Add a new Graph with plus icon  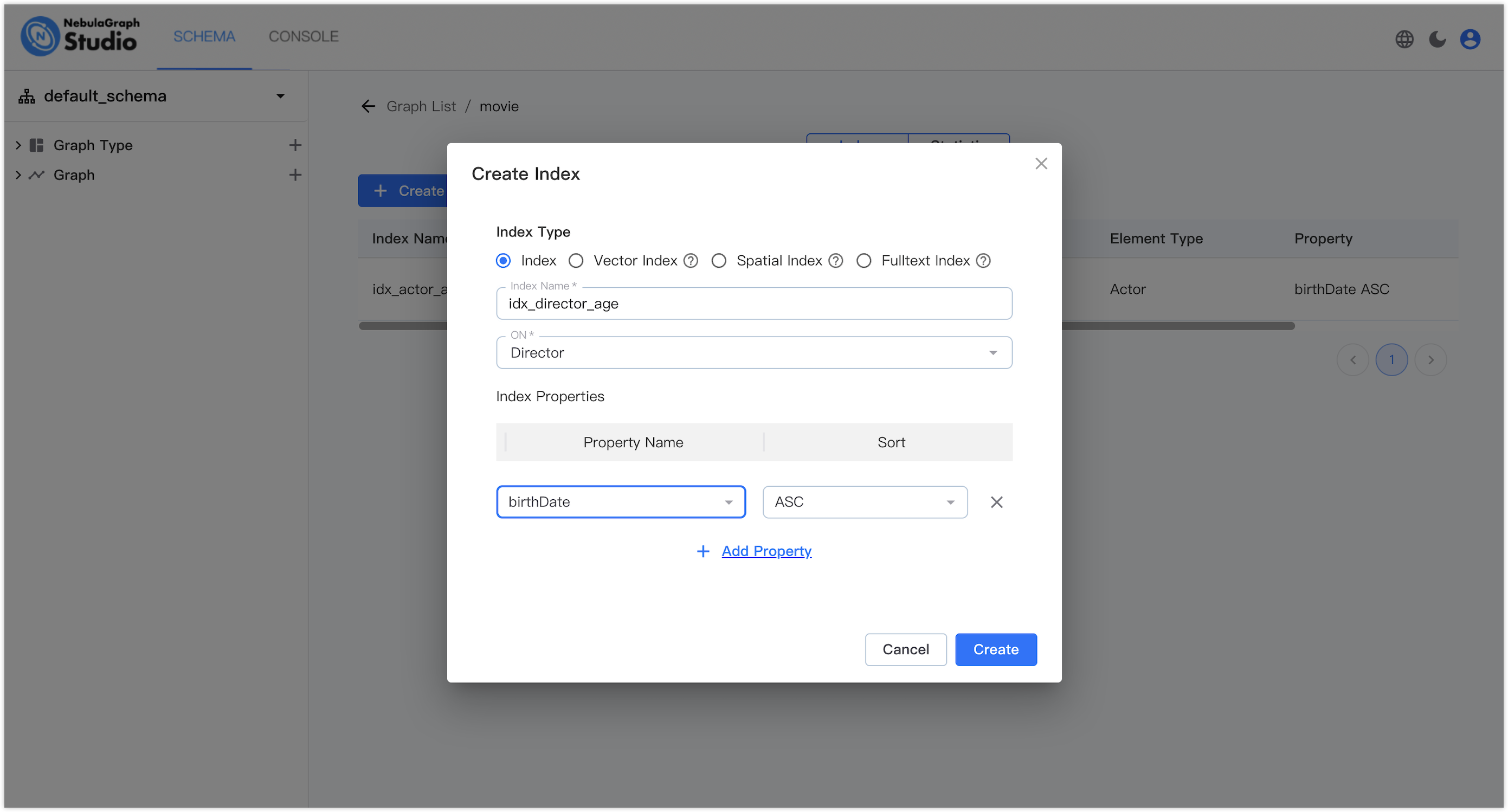tap(295, 175)
